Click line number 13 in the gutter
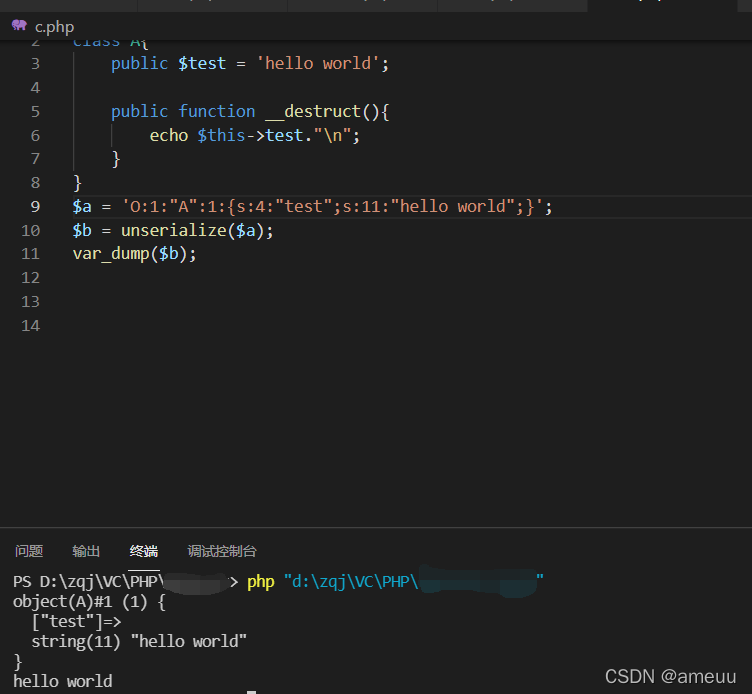752x694 pixels. (30, 302)
